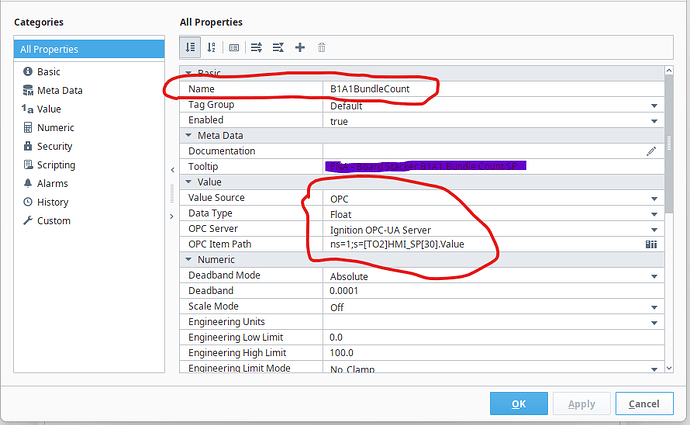Open the Deadband Mode dropdown
The image size is (690, 425).
654,276
